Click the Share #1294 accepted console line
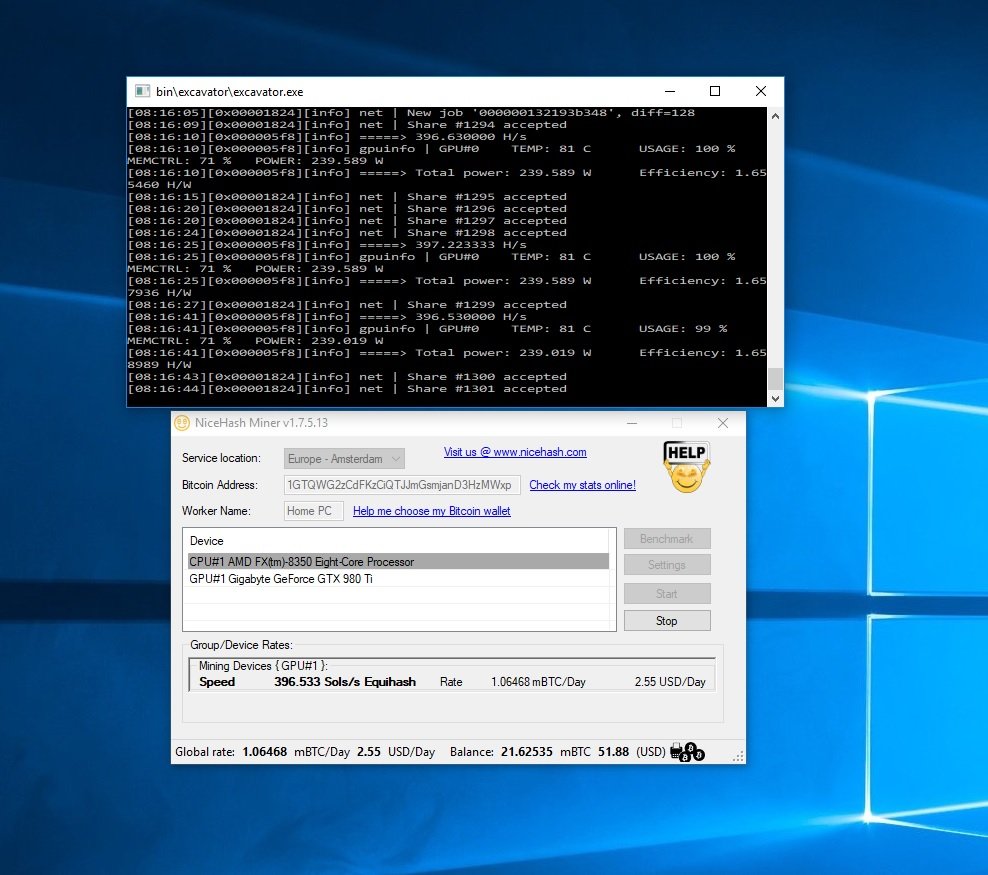 click(x=347, y=125)
